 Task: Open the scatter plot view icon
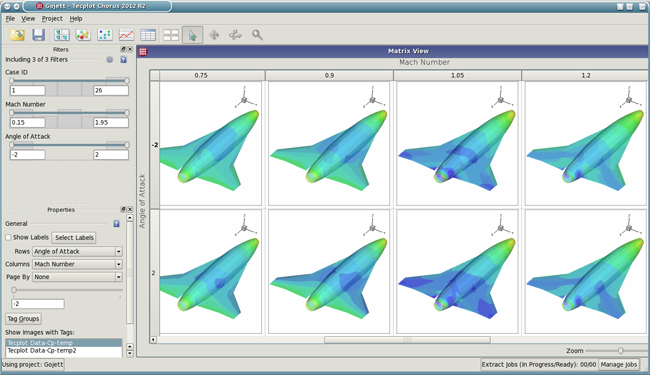pyautogui.click(x=104, y=35)
